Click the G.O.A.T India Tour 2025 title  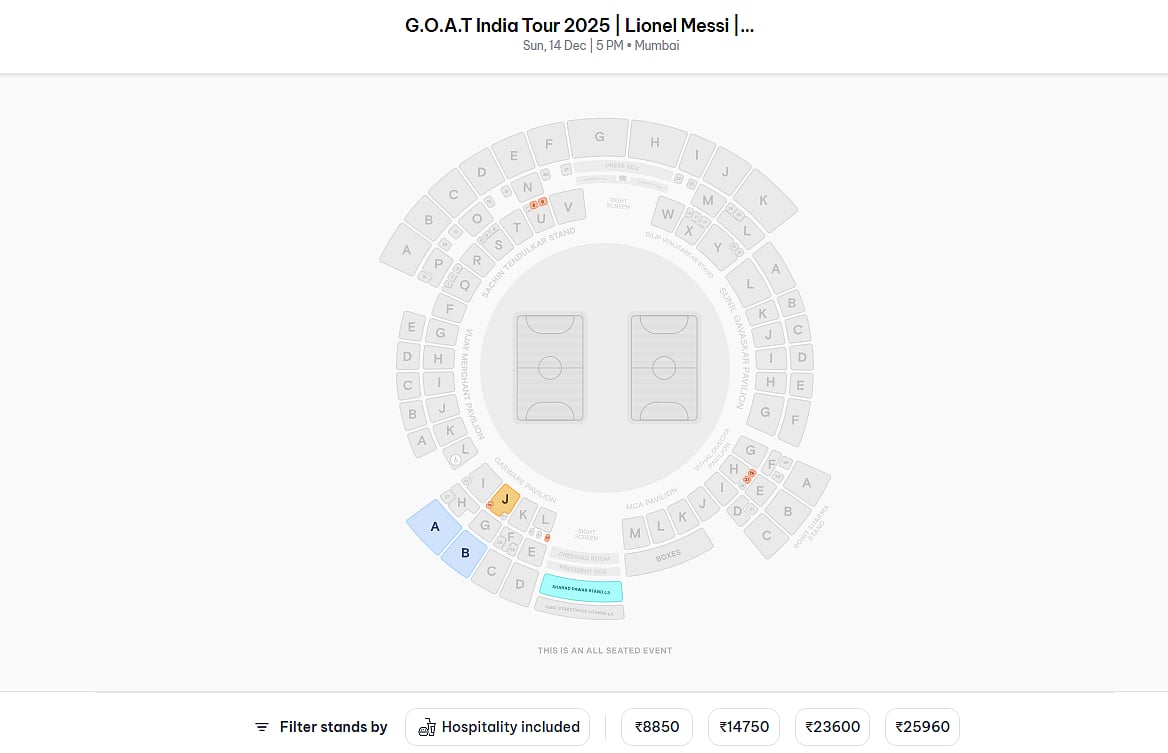click(x=579, y=26)
